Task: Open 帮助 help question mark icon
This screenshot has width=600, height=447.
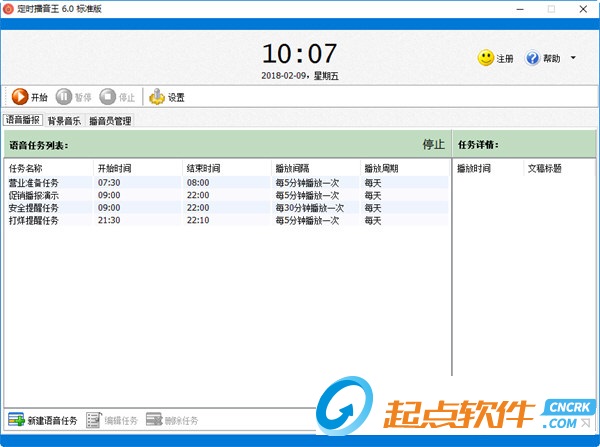Action: pos(532,58)
